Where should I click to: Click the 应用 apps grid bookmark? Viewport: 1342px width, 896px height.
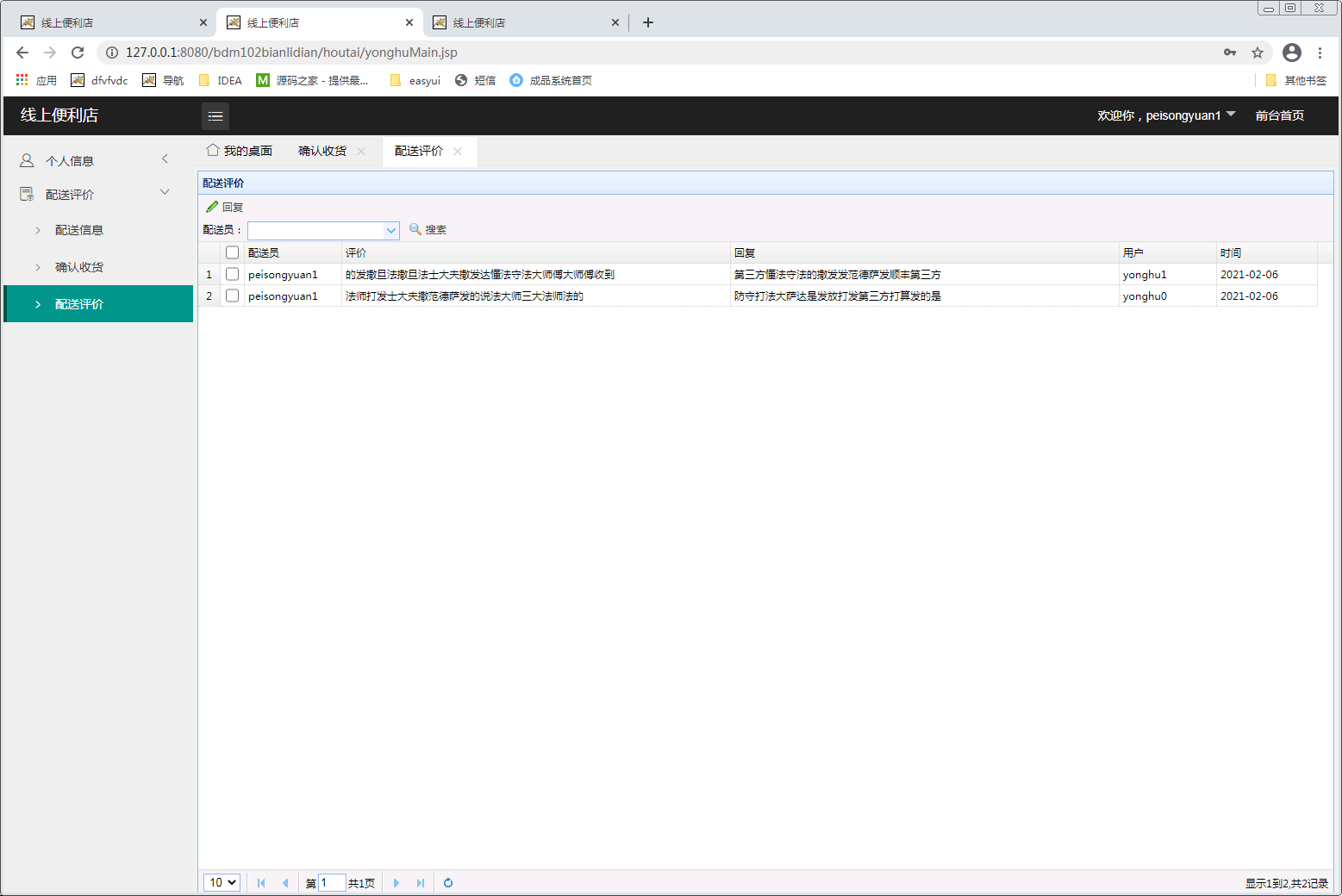(x=36, y=80)
